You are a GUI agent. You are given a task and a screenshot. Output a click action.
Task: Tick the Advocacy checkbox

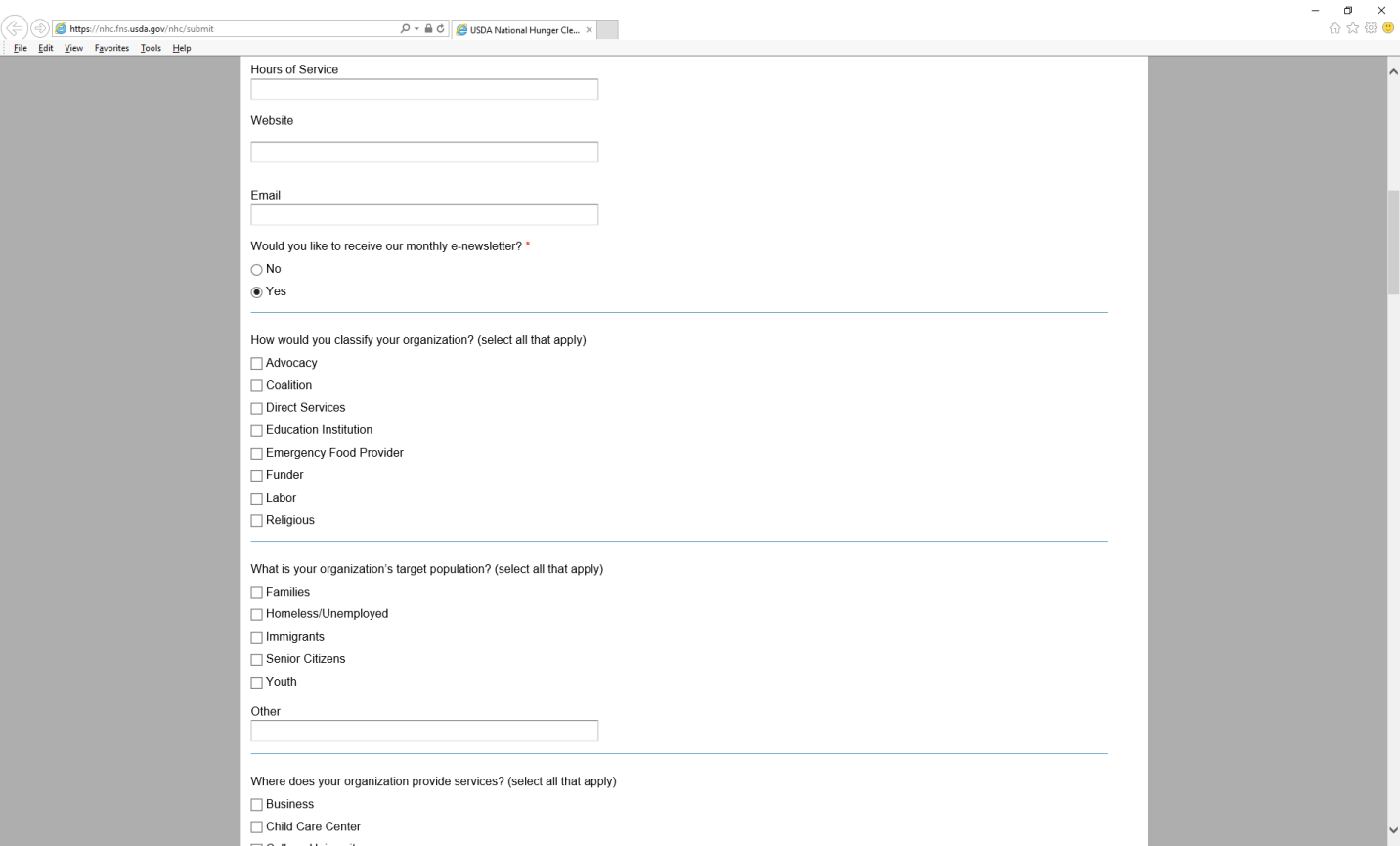point(257,364)
